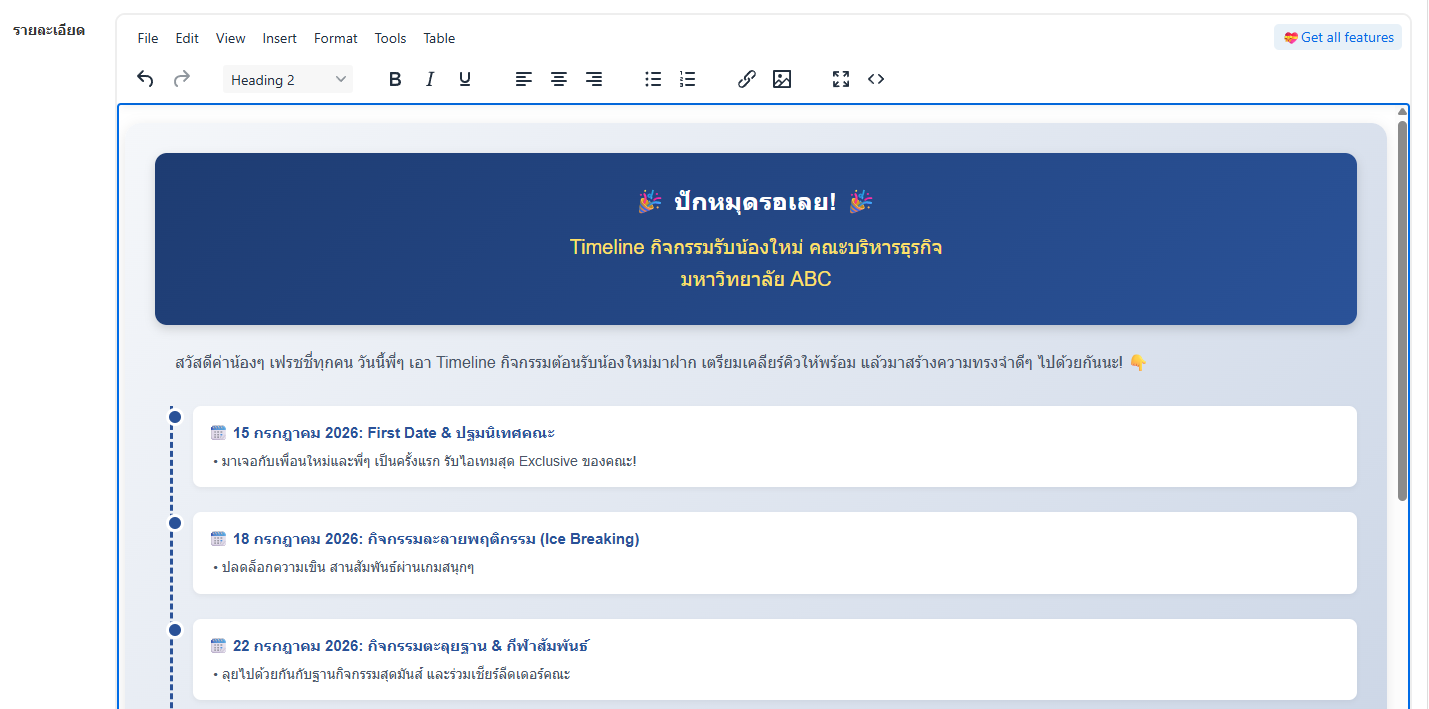Insert an image
Image resolution: width=1429 pixels, height=709 pixels.
point(782,79)
